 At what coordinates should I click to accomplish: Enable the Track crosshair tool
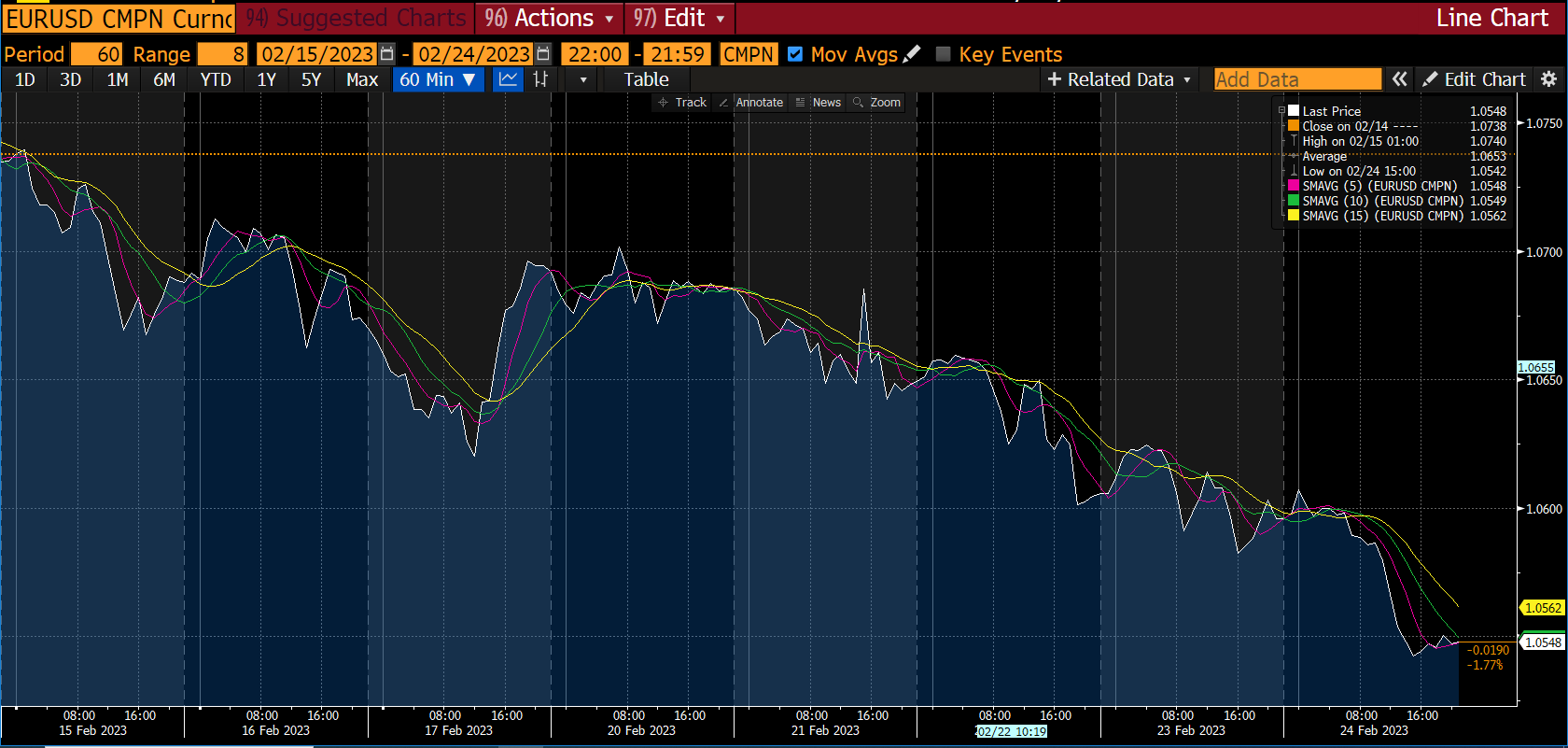pos(682,103)
